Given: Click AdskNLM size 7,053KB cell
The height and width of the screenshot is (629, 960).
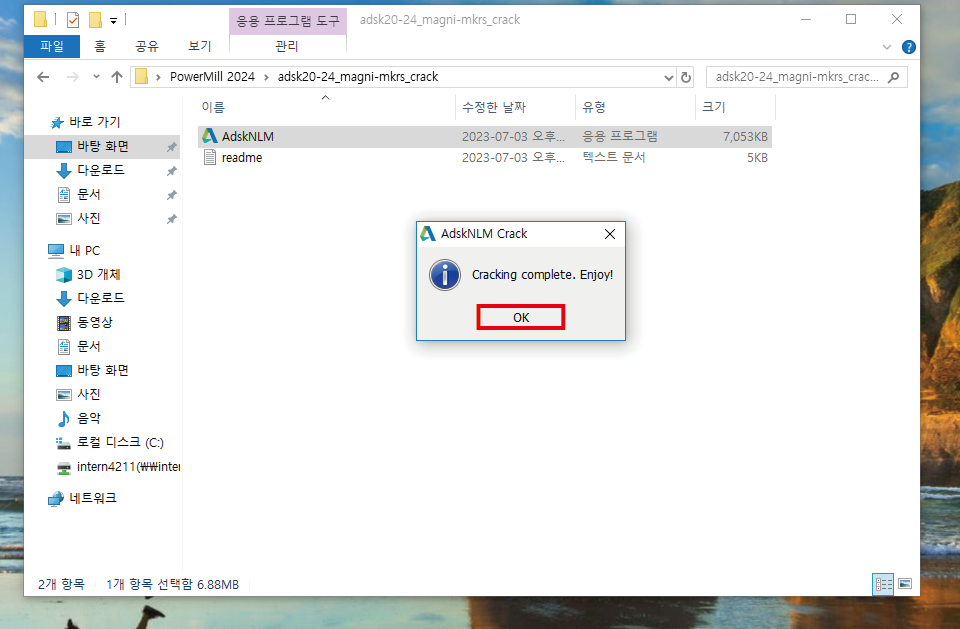Looking at the screenshot, I should (744, 137).
